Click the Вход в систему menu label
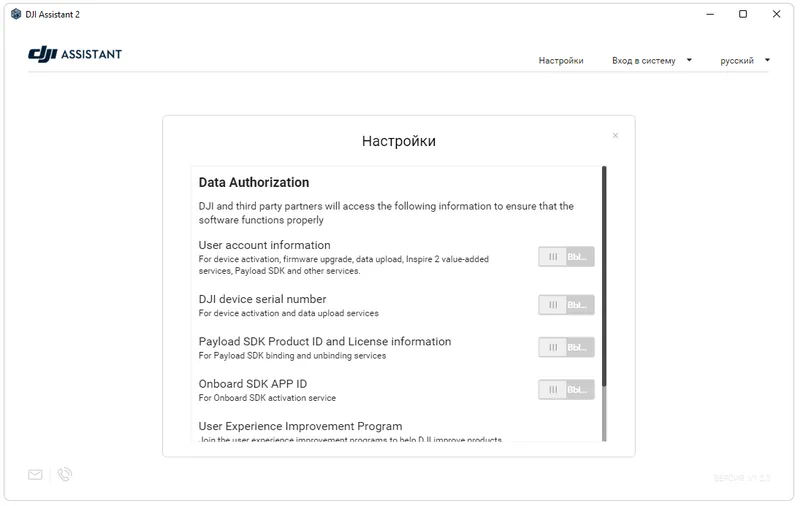Screen dimensions: 800x506 click(644, 61)
